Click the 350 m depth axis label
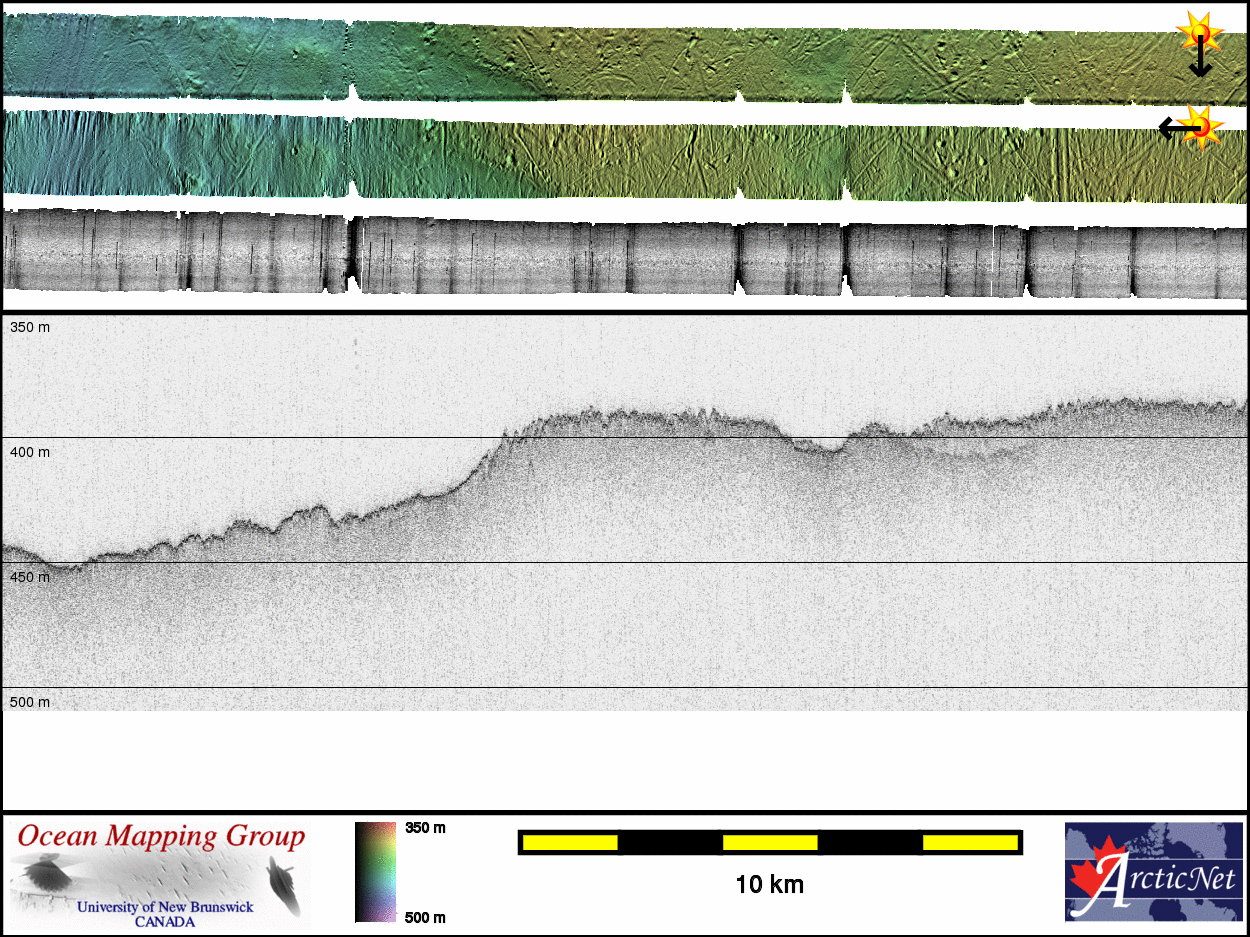 [30, 327]
